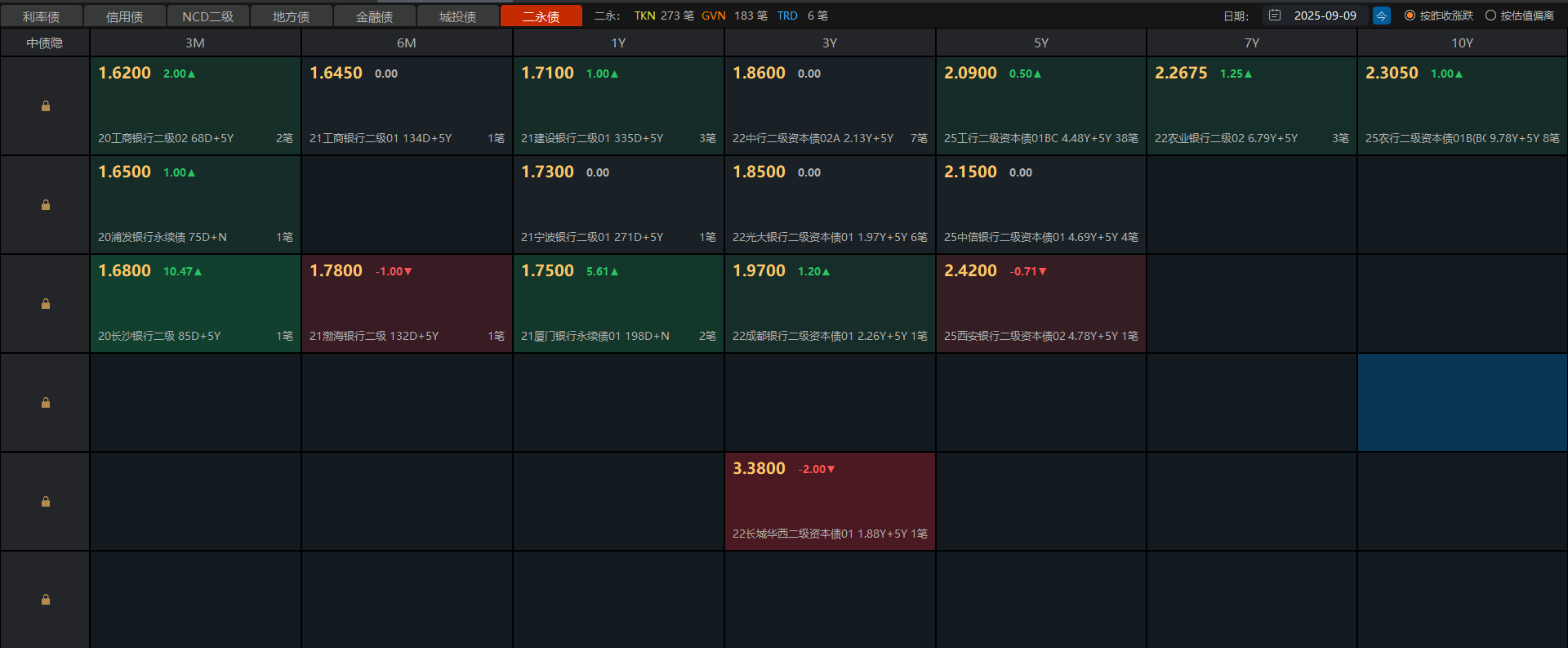Open 21工商银行二级01 134D+5Y cell
Viewport: 1568px width, 648px height.
click(x=407, y=106)
